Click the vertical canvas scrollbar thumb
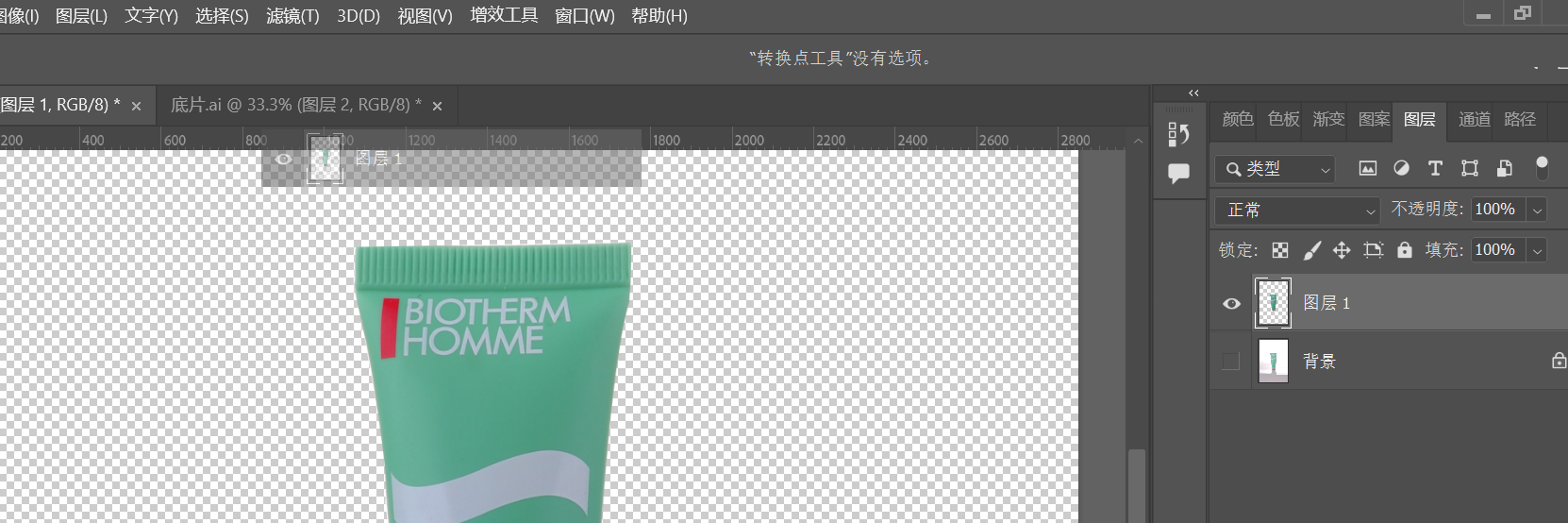The image size is (1568, 523). [x=1137, y=485]
